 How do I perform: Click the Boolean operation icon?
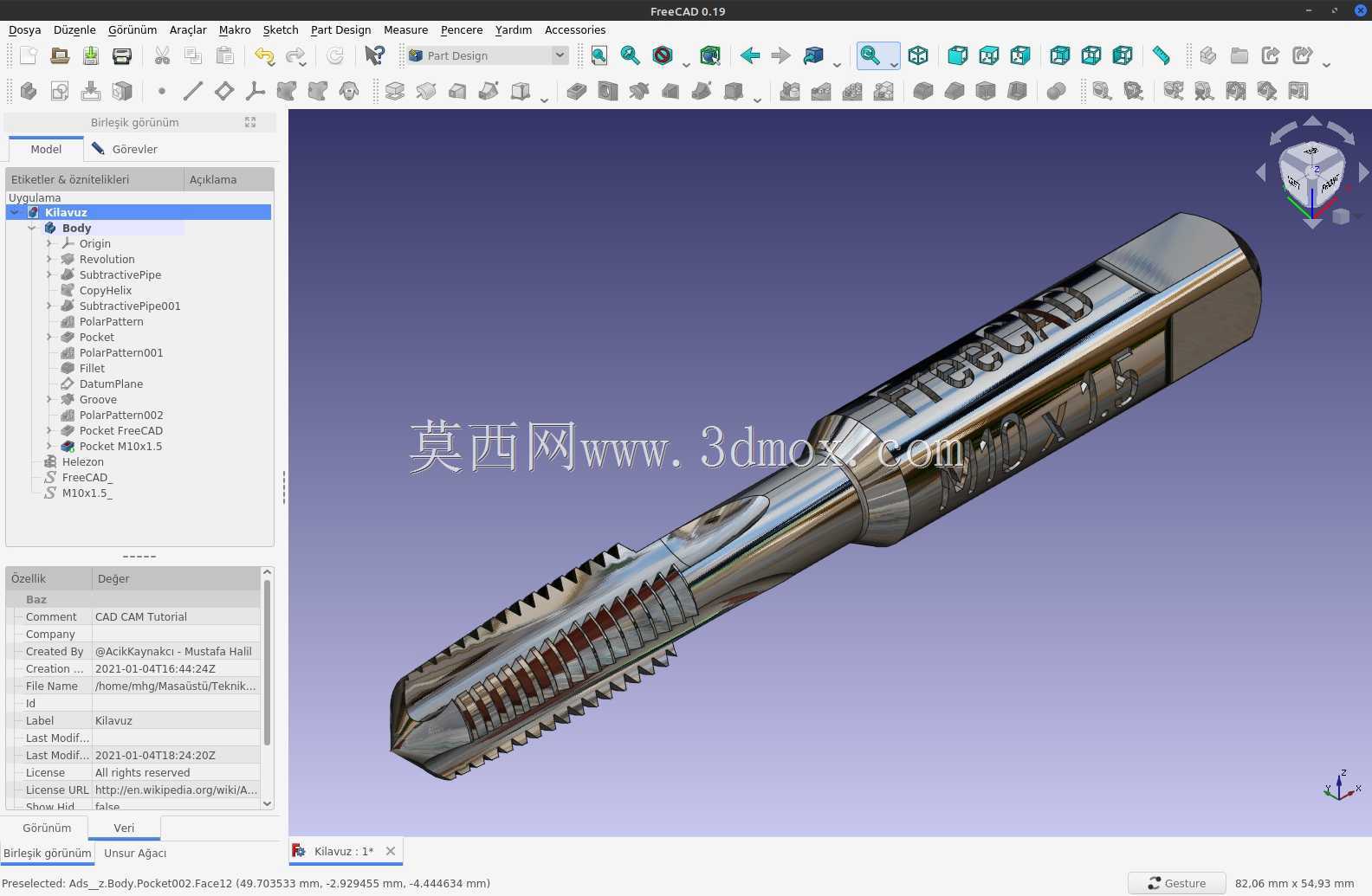[1056, 91]
